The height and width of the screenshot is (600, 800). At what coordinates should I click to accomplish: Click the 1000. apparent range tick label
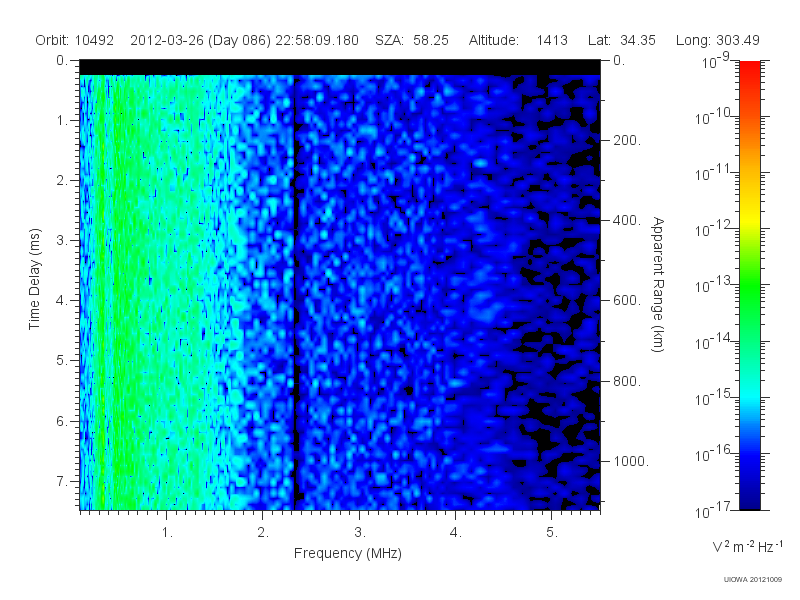(x=631, y=461)
